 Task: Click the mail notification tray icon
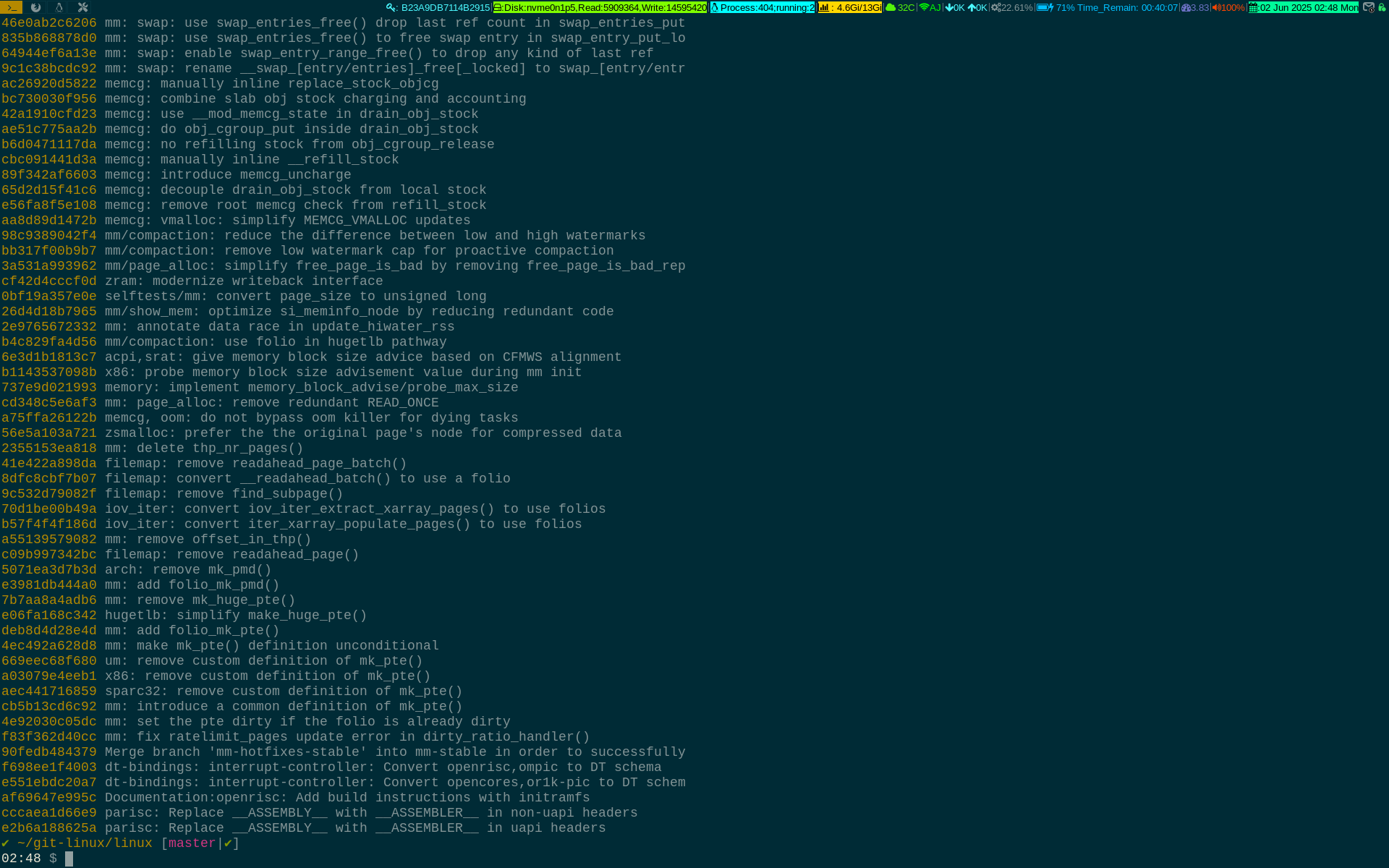(1368, 7)
